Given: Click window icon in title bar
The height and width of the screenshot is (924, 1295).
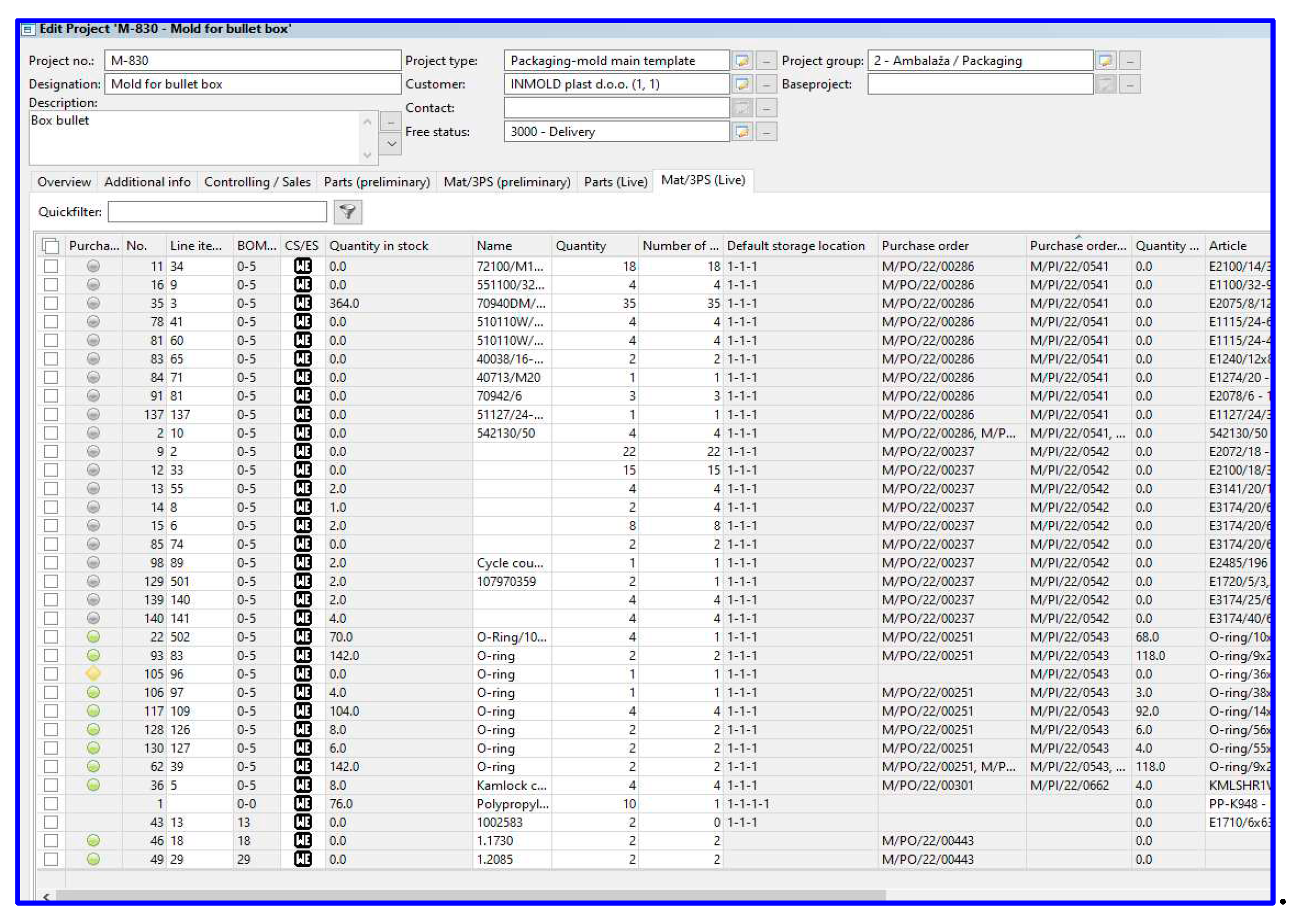Looking at the screenshot, I should [x=27, y=30].
